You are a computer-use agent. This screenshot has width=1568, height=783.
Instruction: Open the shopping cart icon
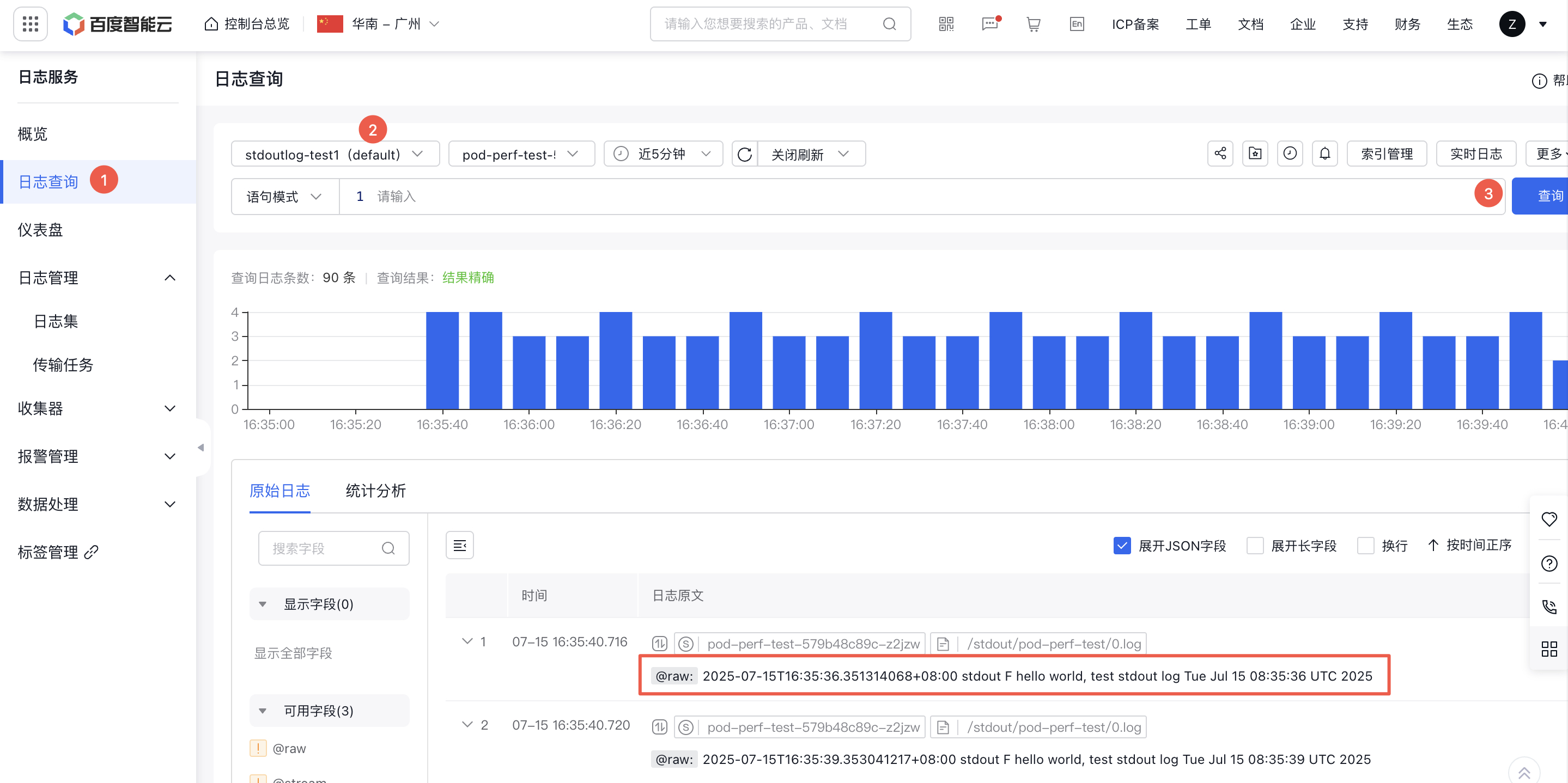click(1033, 25)
